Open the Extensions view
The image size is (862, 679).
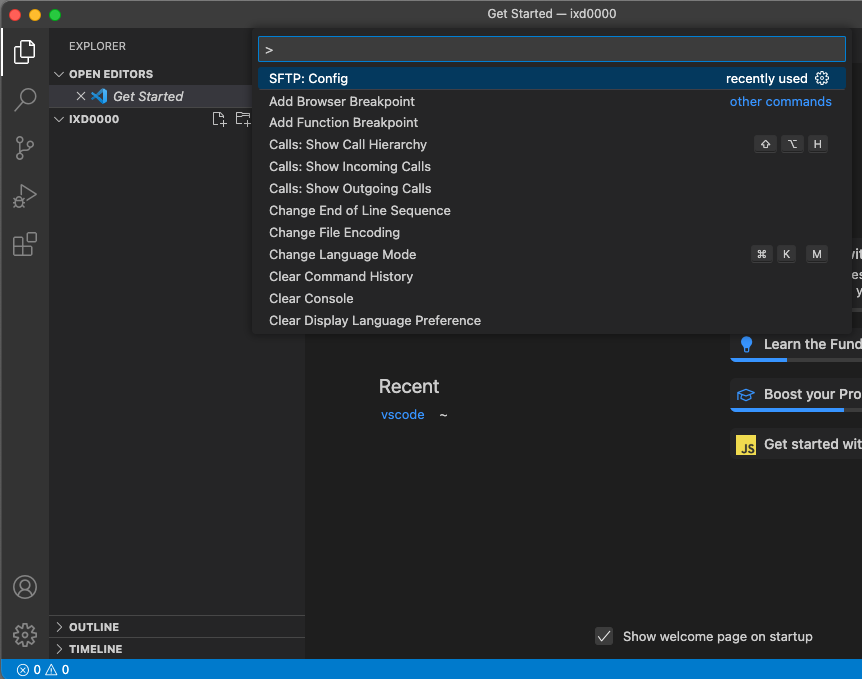25,244
